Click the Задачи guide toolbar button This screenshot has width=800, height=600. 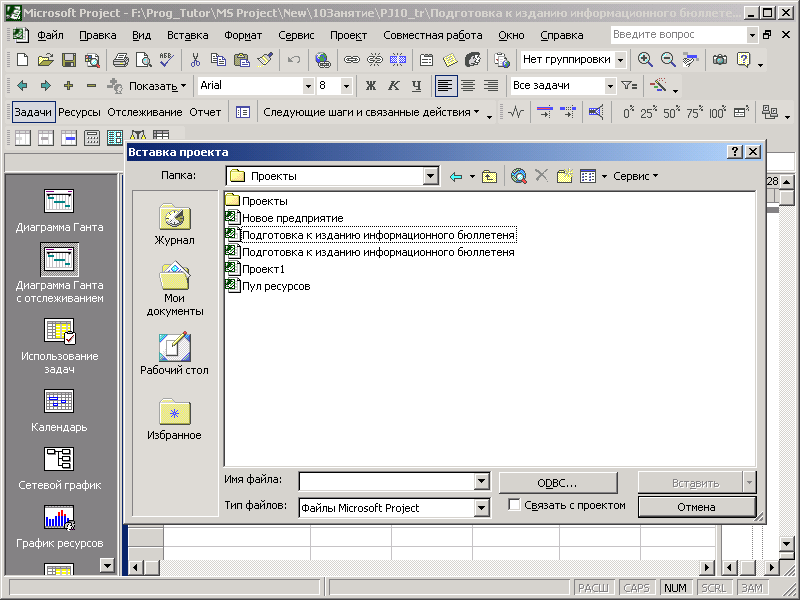pos(33,112)
